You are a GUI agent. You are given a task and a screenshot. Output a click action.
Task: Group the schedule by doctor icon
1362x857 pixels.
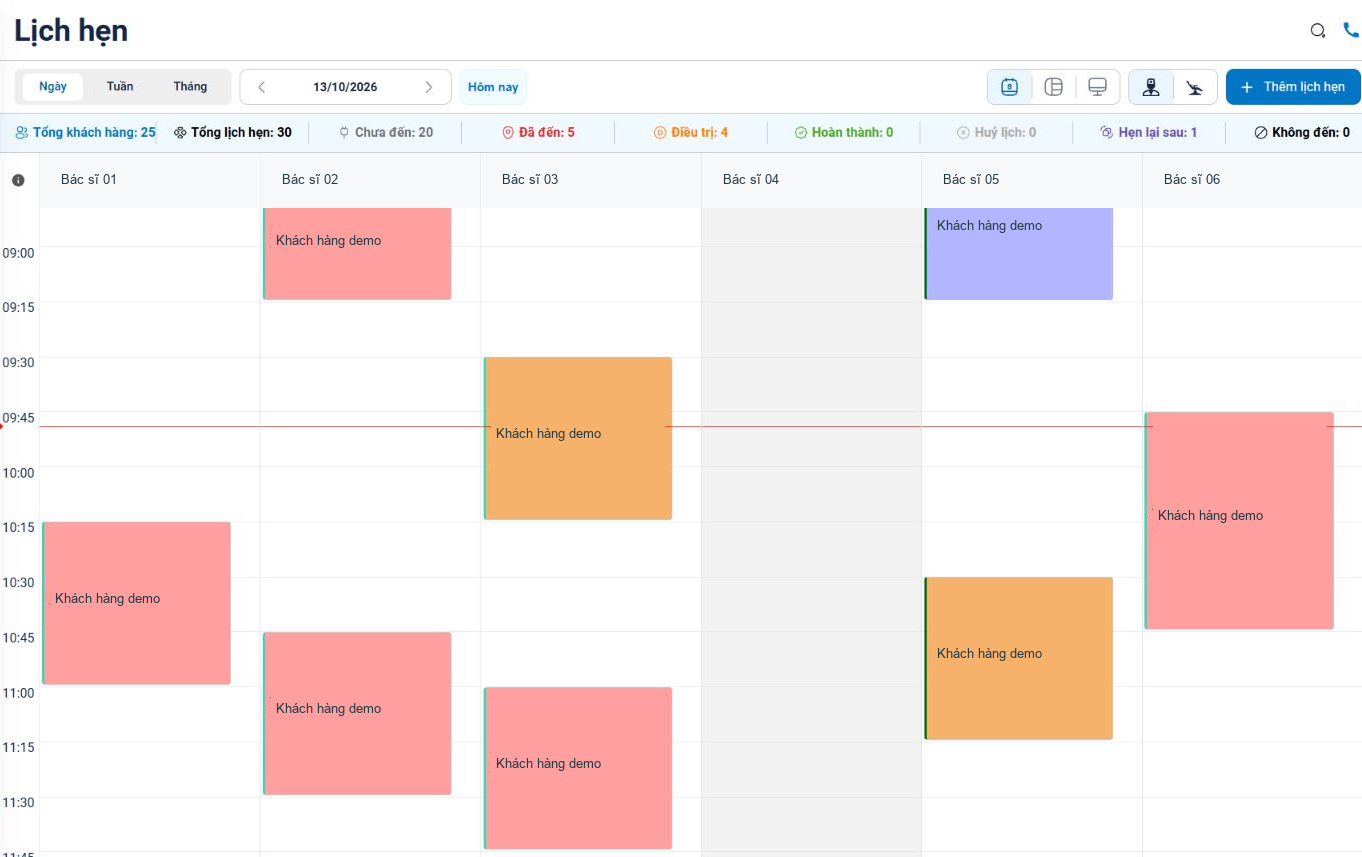coord(1151,87)
